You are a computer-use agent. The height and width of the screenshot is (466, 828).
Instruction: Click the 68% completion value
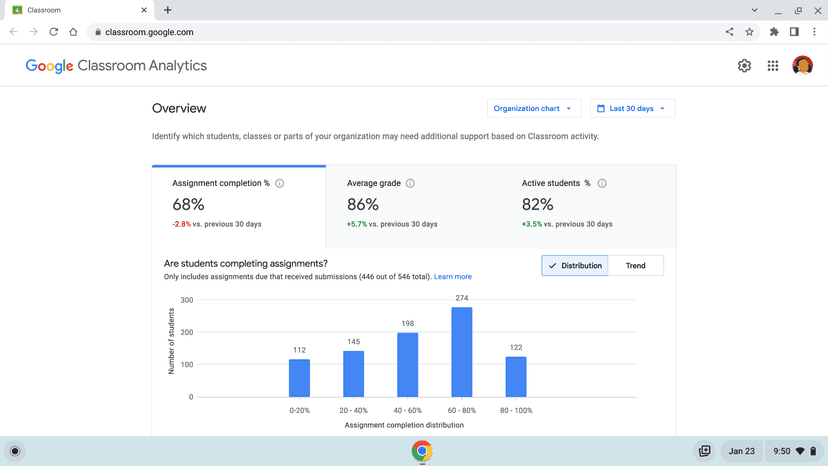tap(189, 204)
